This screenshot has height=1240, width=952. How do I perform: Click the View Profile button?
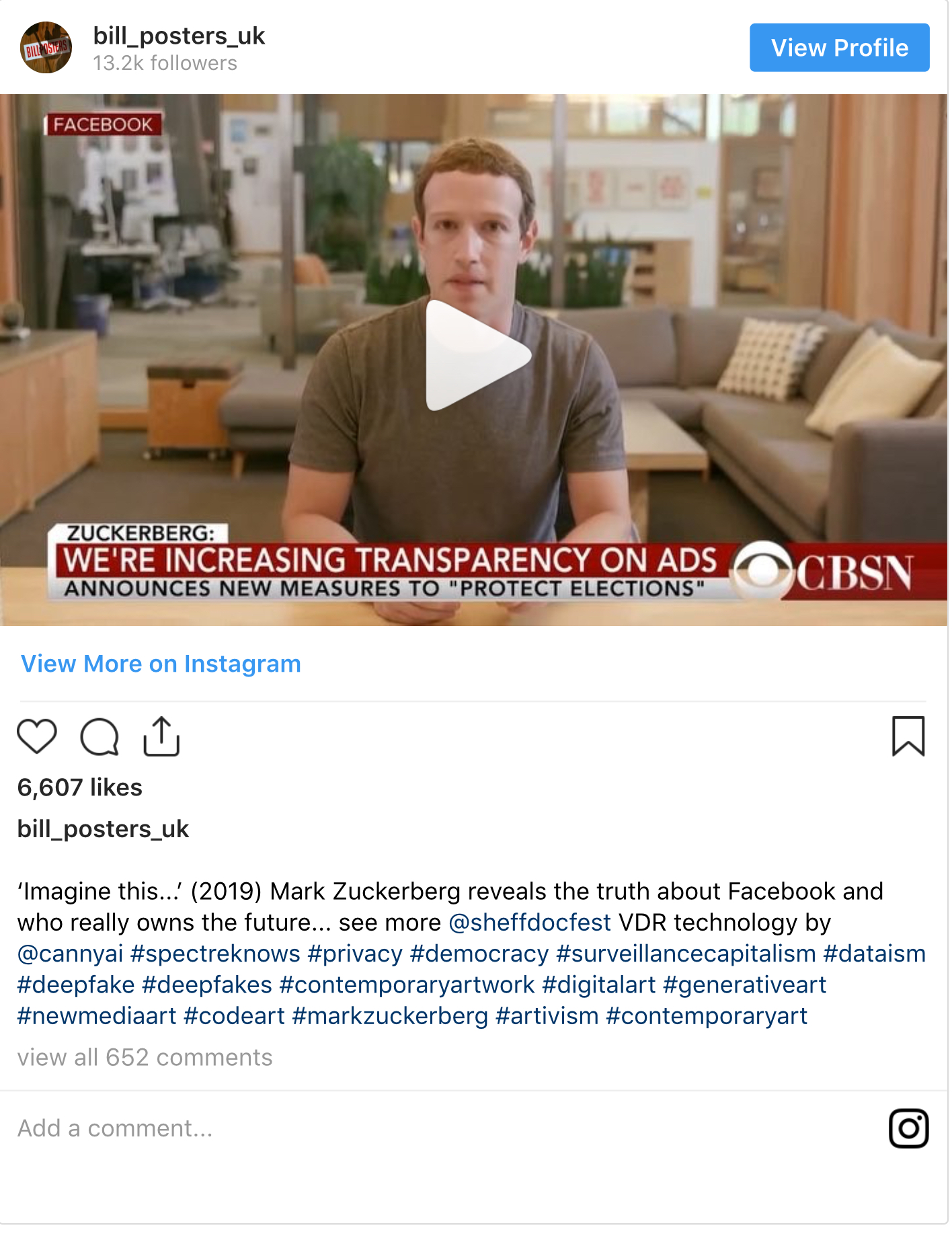840,48
